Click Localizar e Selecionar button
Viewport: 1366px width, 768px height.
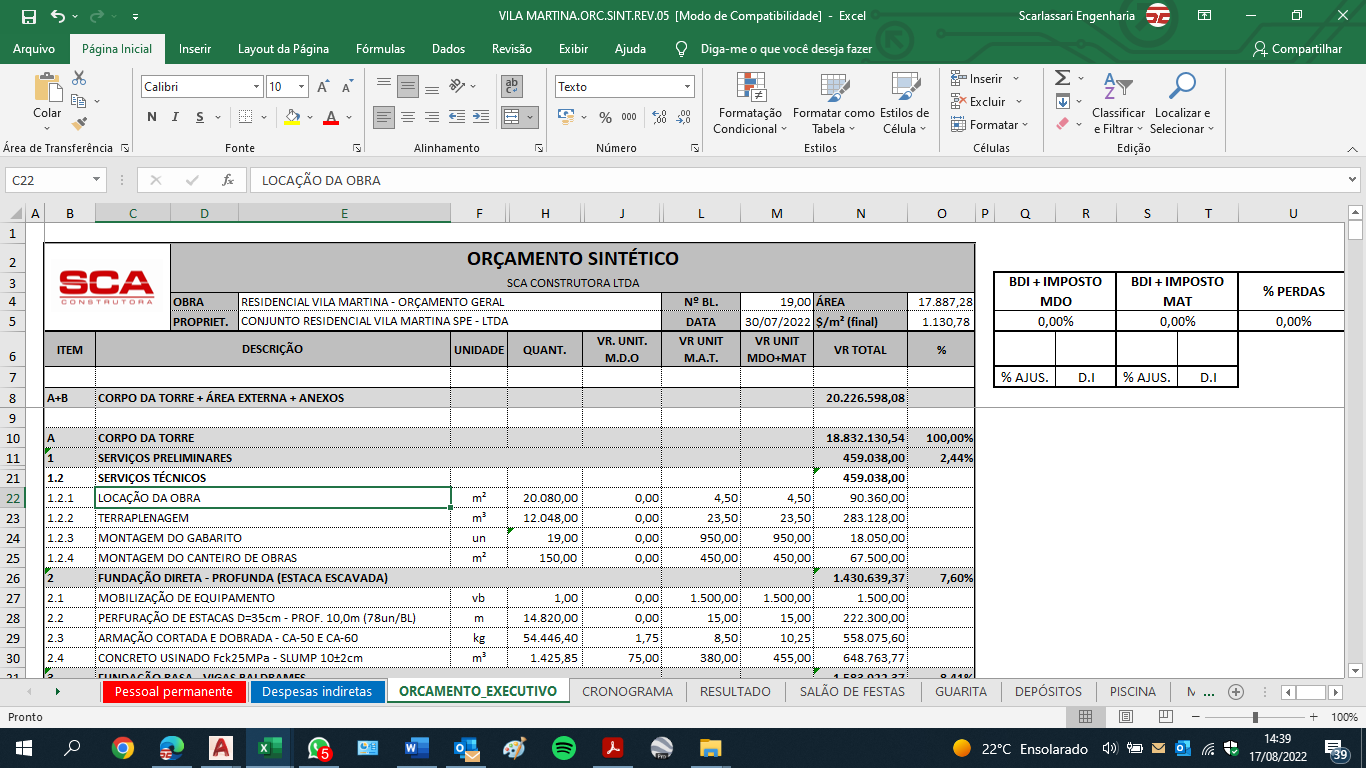1182,104
